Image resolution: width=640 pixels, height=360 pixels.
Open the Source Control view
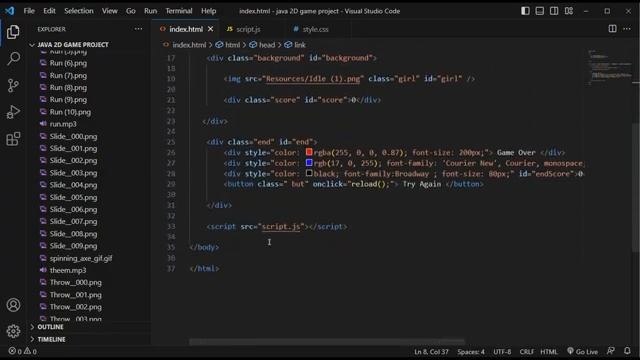(x=13, y=85)
